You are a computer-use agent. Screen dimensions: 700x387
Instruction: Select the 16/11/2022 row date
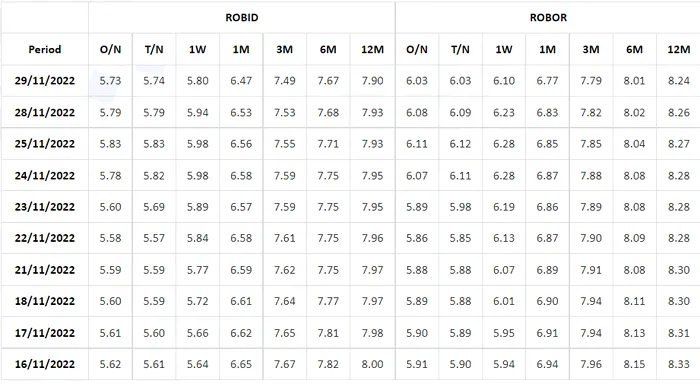point(45,364)
